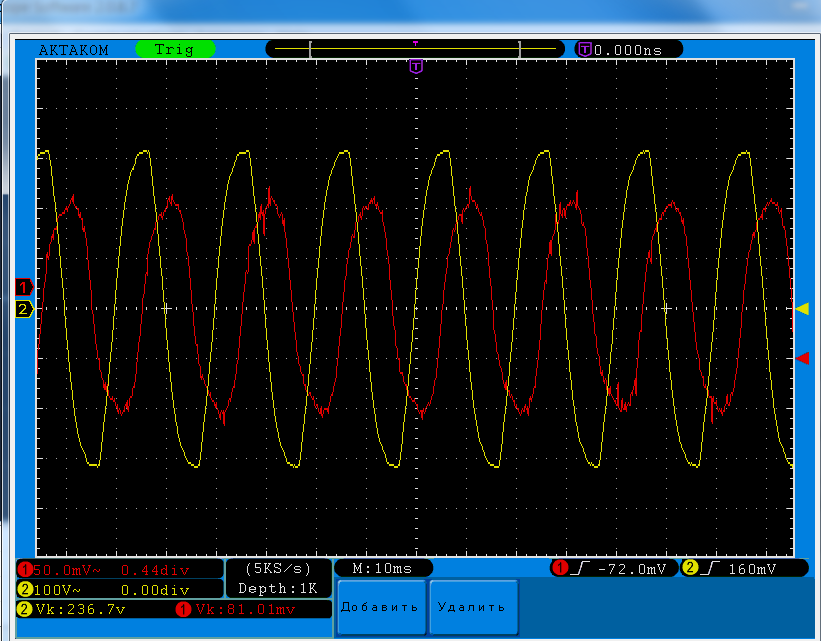821x641 pixels.
Task: Click yellow channel 2 icon in scale row
Action: click(25, 590)
